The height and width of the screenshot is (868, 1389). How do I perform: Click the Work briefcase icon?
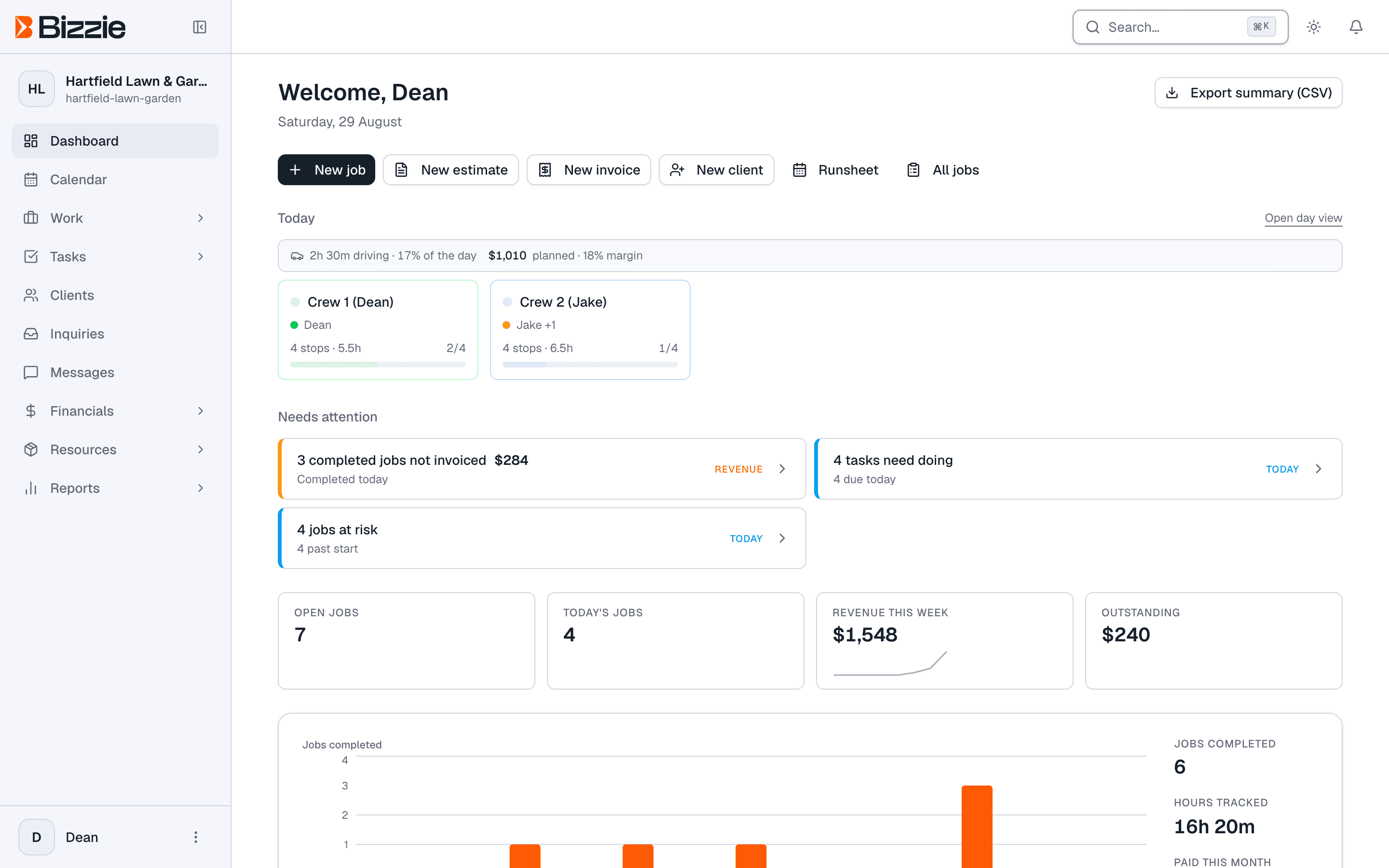(x=31, y=218)
